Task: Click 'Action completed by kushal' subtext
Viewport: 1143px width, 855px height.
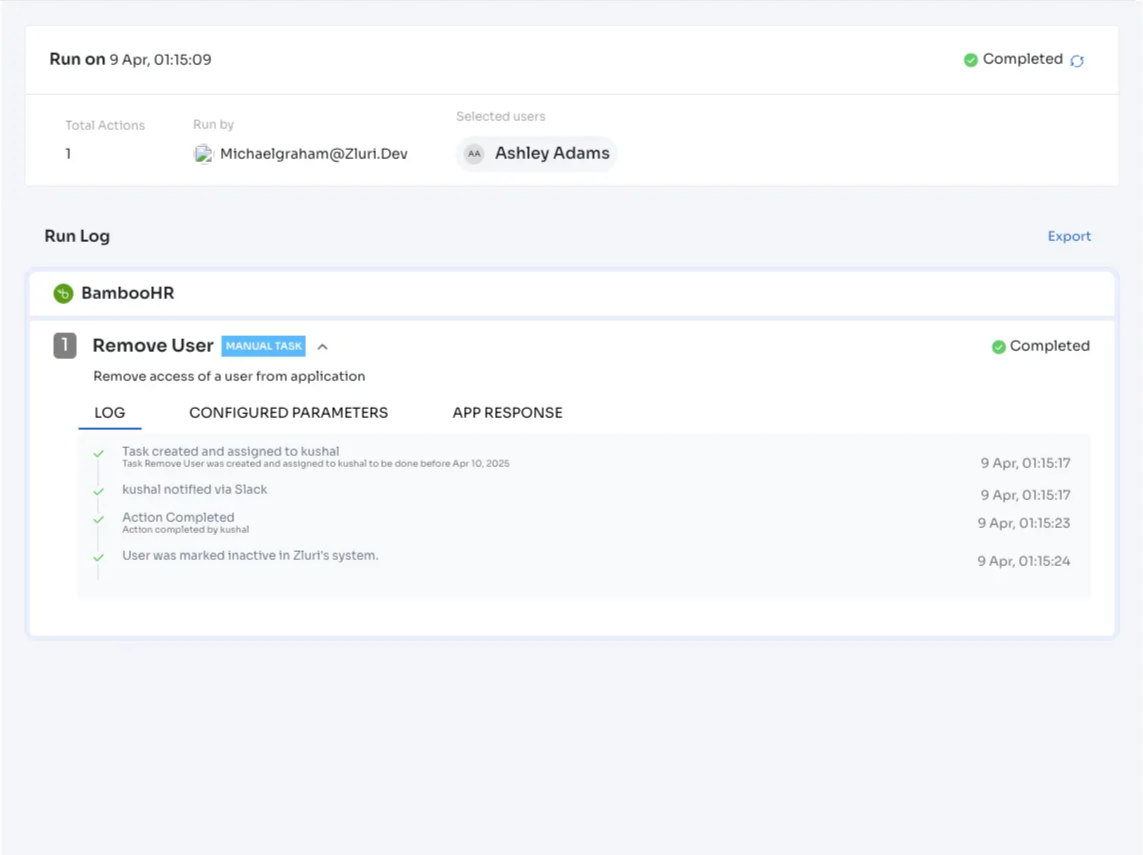Action: click(x=185, y=530)
